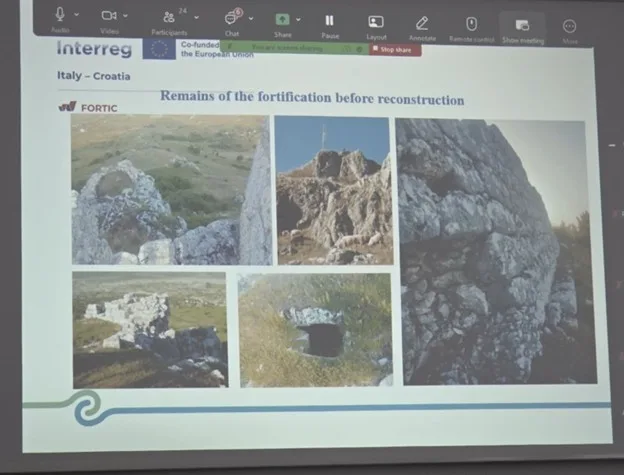This screenshot has width=624, height=475.
Task: Click the European Union flag emblem
Action: tap(159, 49)
